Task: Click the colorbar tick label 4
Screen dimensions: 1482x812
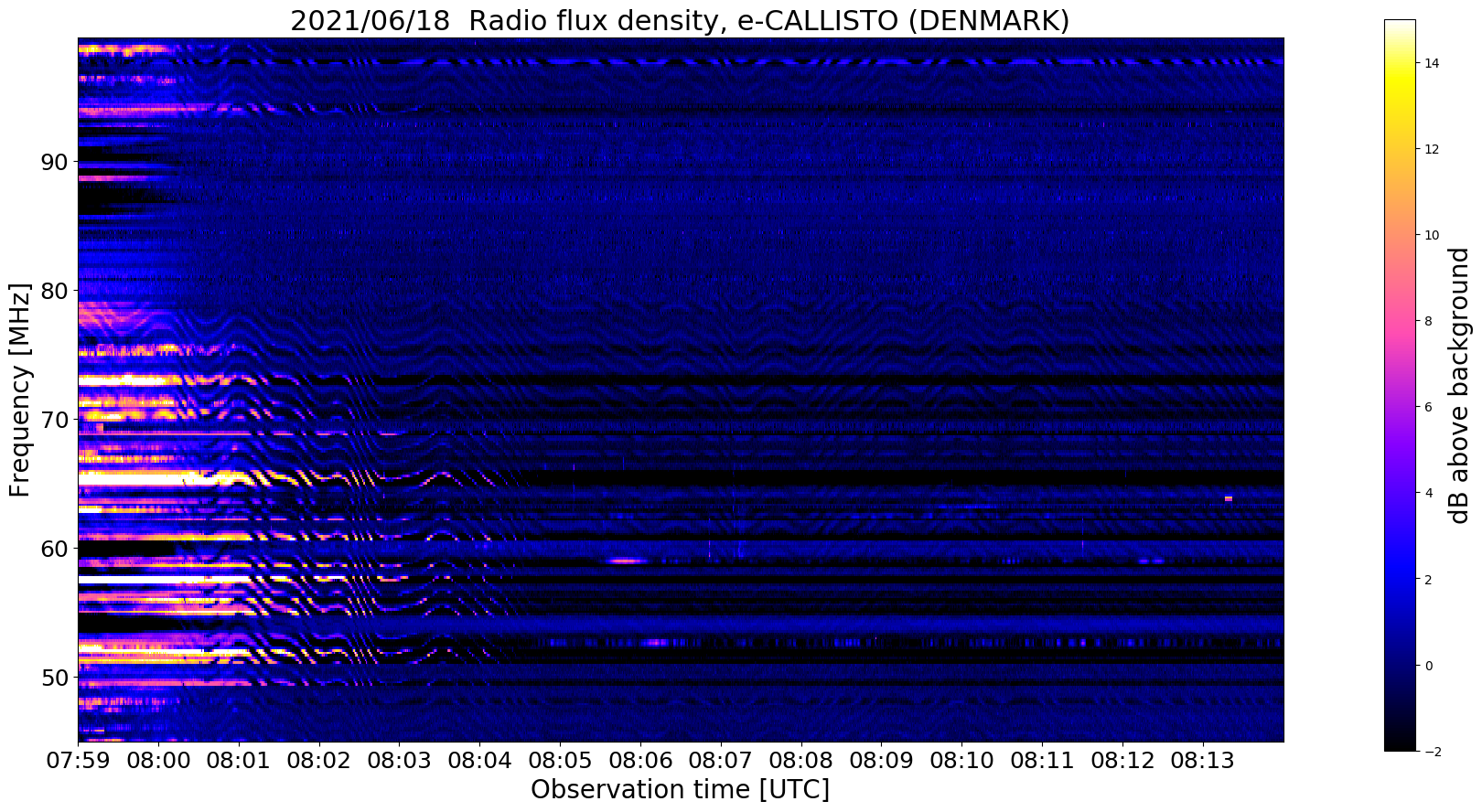Action: [1427, 493]
